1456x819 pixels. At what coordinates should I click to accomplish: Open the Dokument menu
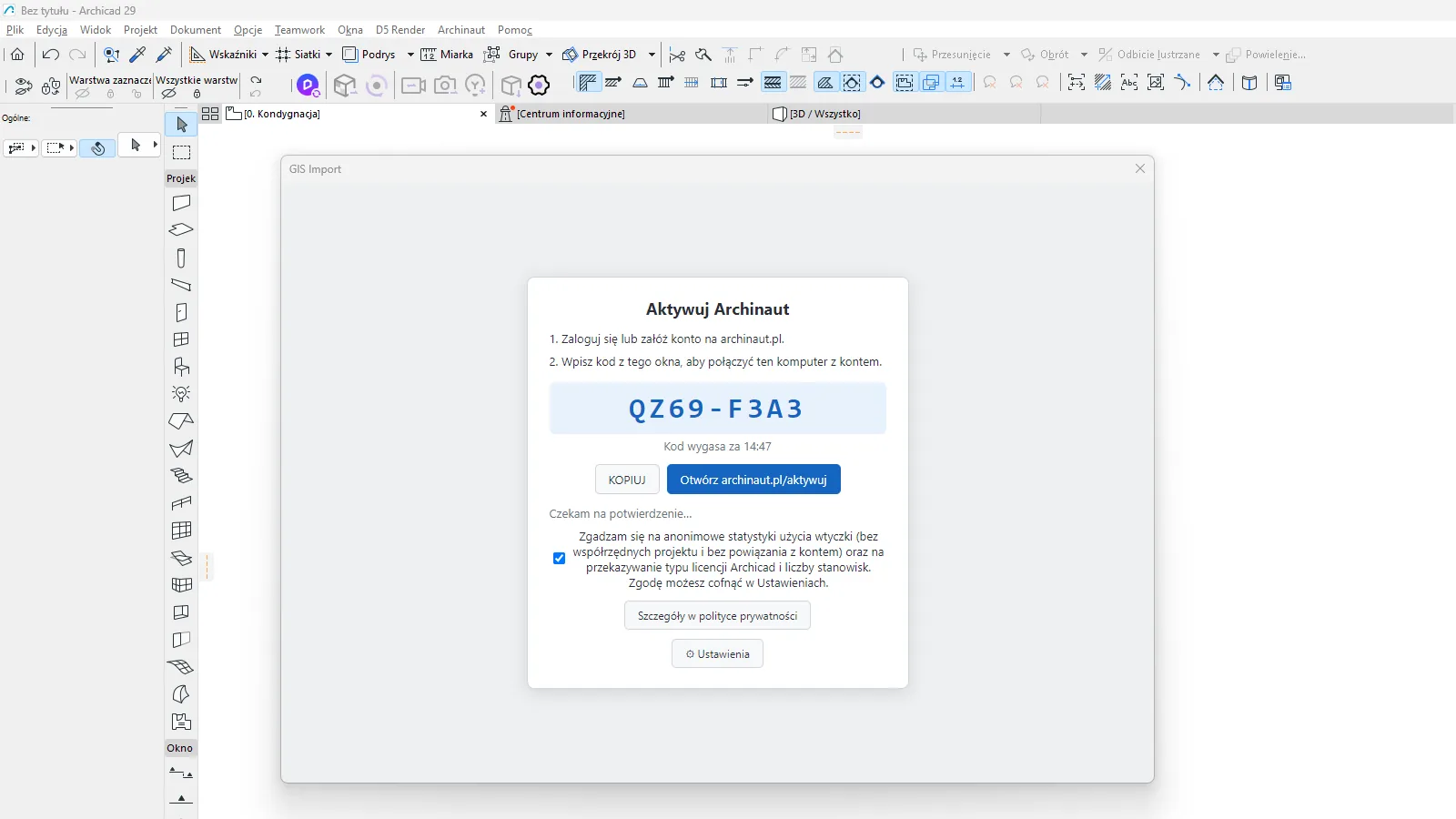point(196,30)
